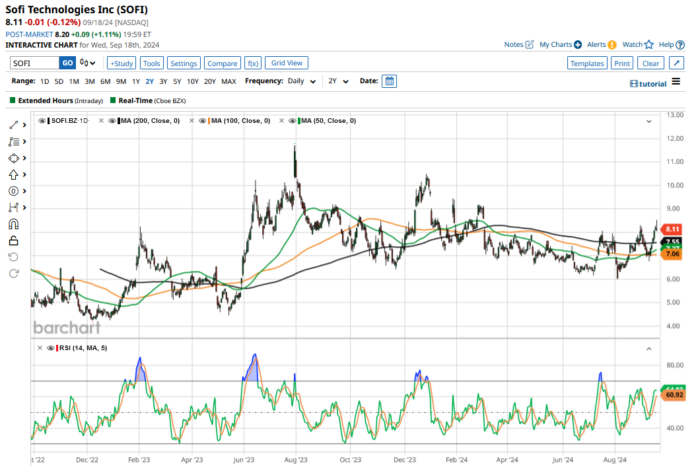Click the pop-out expand chart icon

(x=676, y=63)
